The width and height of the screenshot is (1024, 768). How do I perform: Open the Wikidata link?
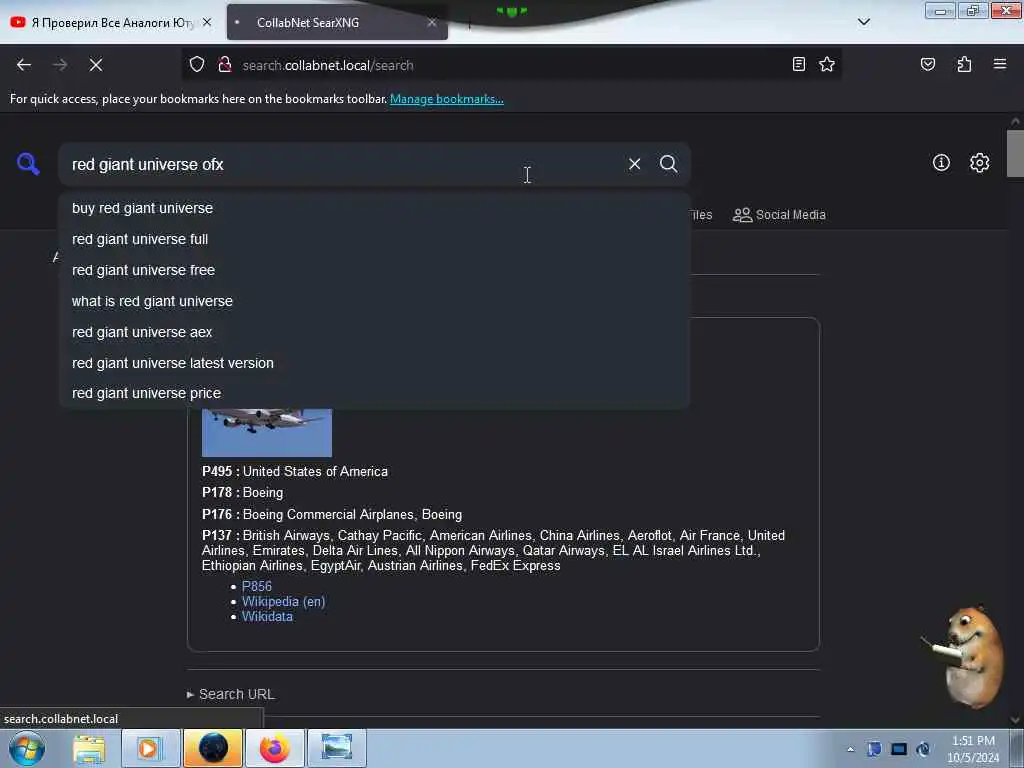point(267,616)
